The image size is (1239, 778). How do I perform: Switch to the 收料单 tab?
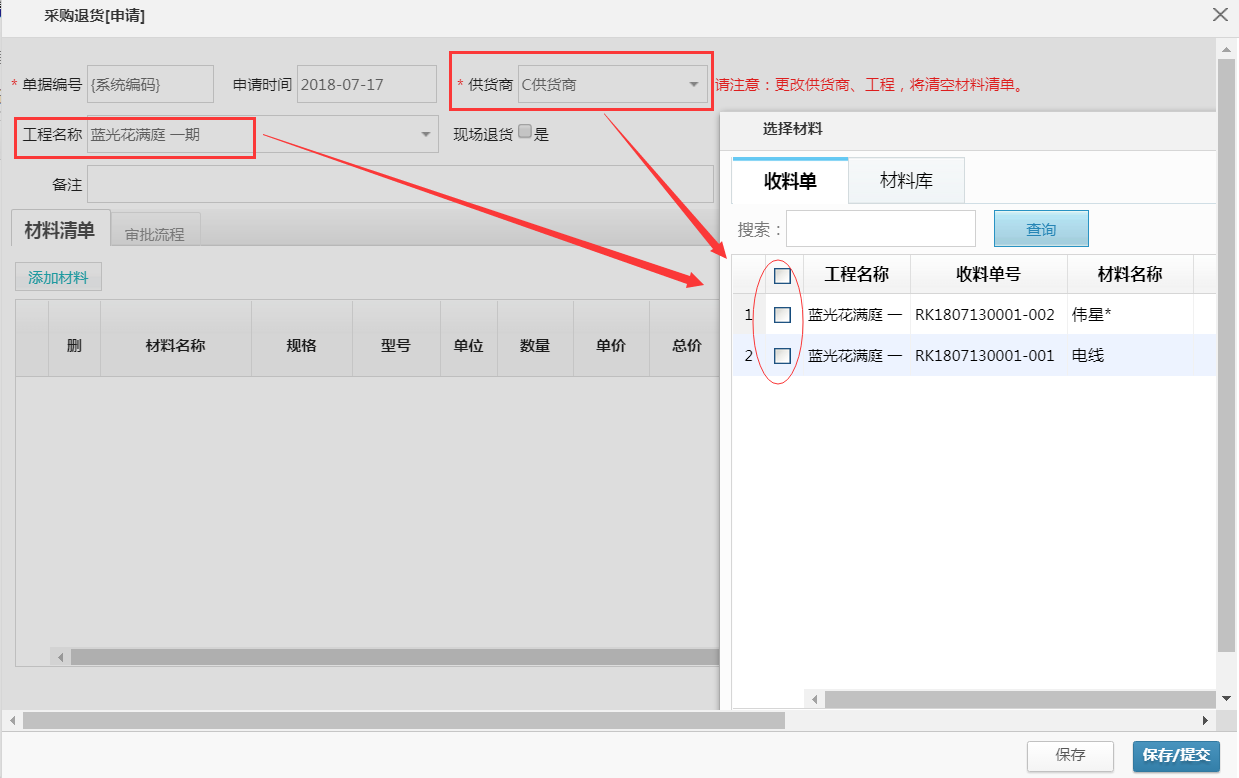click(790, 181)
